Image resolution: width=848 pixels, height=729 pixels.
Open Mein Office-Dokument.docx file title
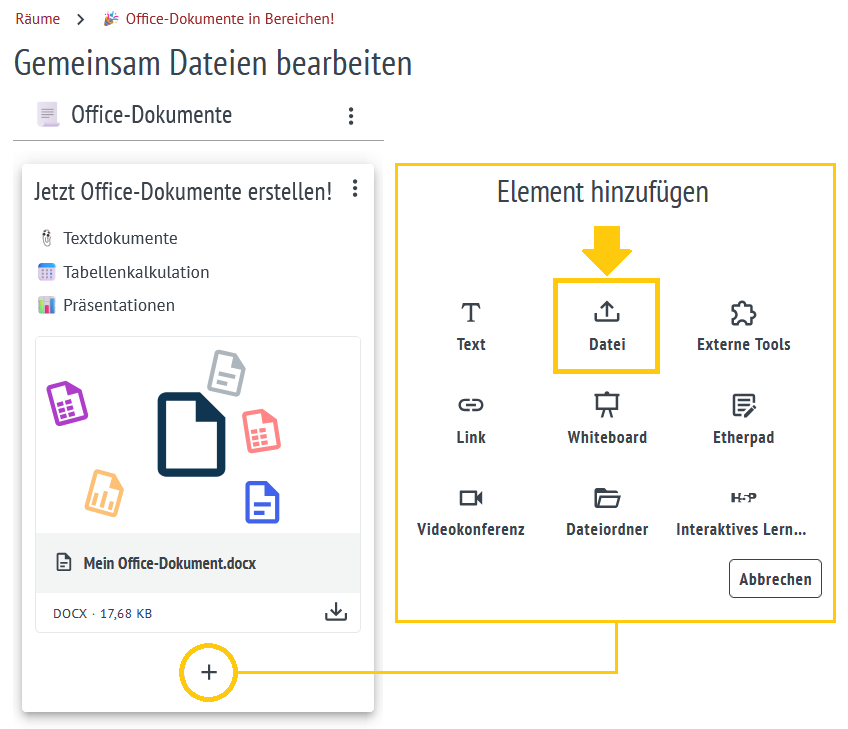click(169, 563)
